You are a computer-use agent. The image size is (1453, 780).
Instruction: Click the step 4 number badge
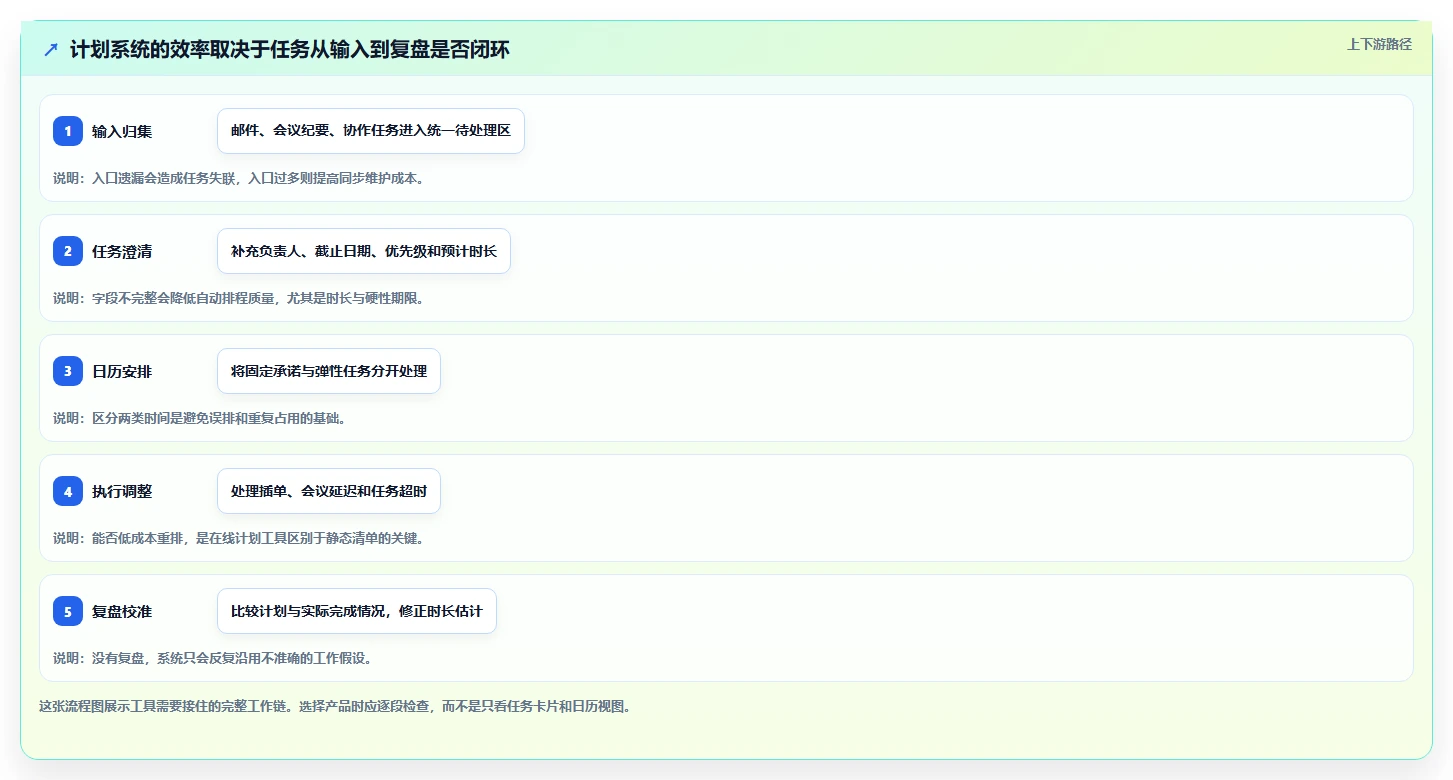click(68, 491)
